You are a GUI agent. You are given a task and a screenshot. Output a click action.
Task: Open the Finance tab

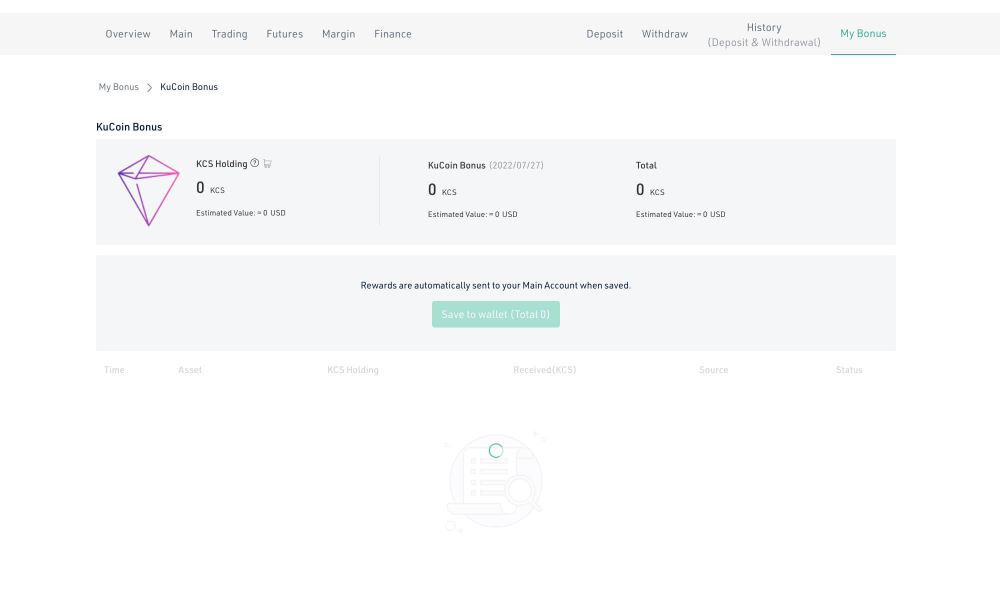[x=393, y=34]
